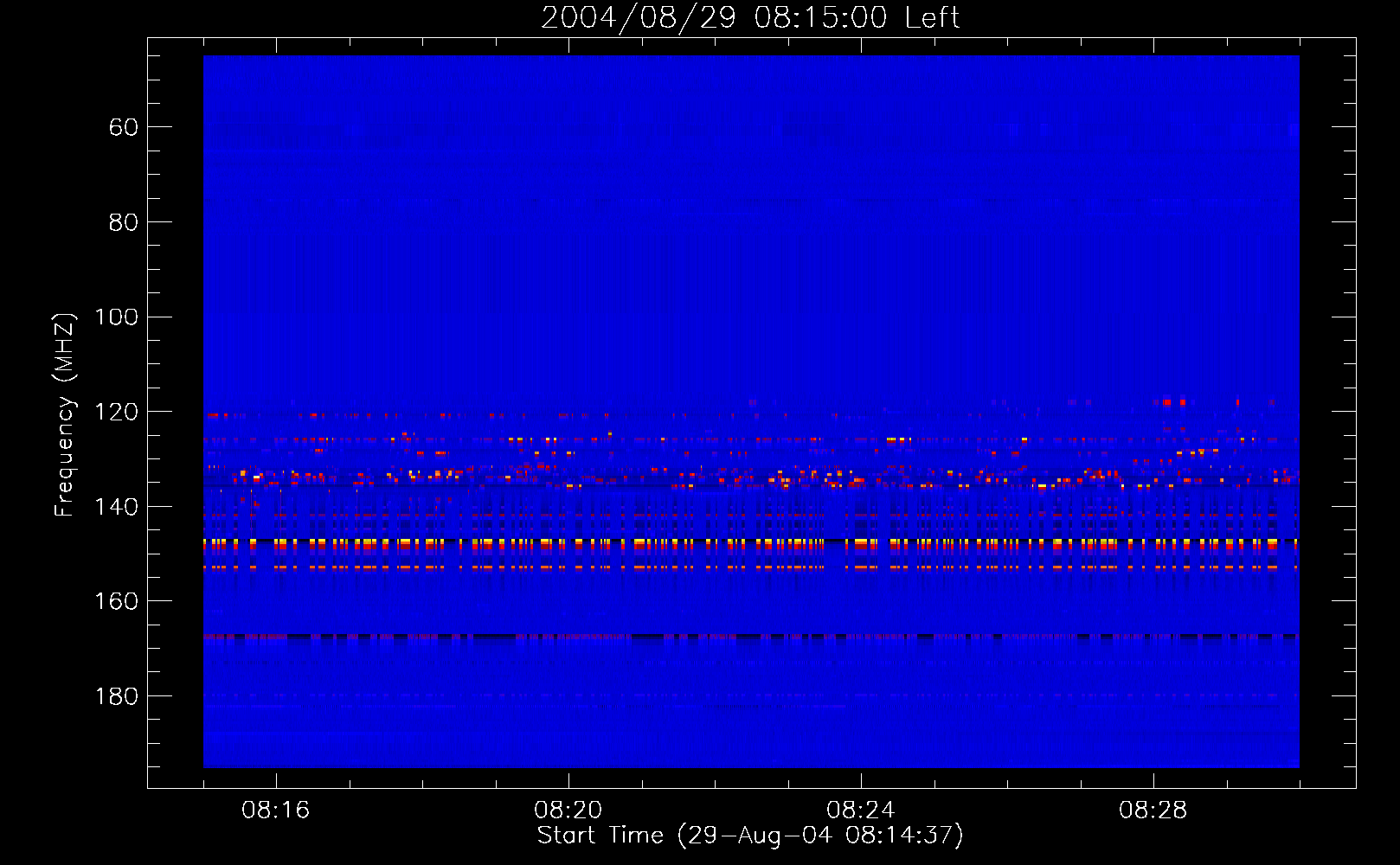Click the 160 frequency tick label

(x=116, y=601)
